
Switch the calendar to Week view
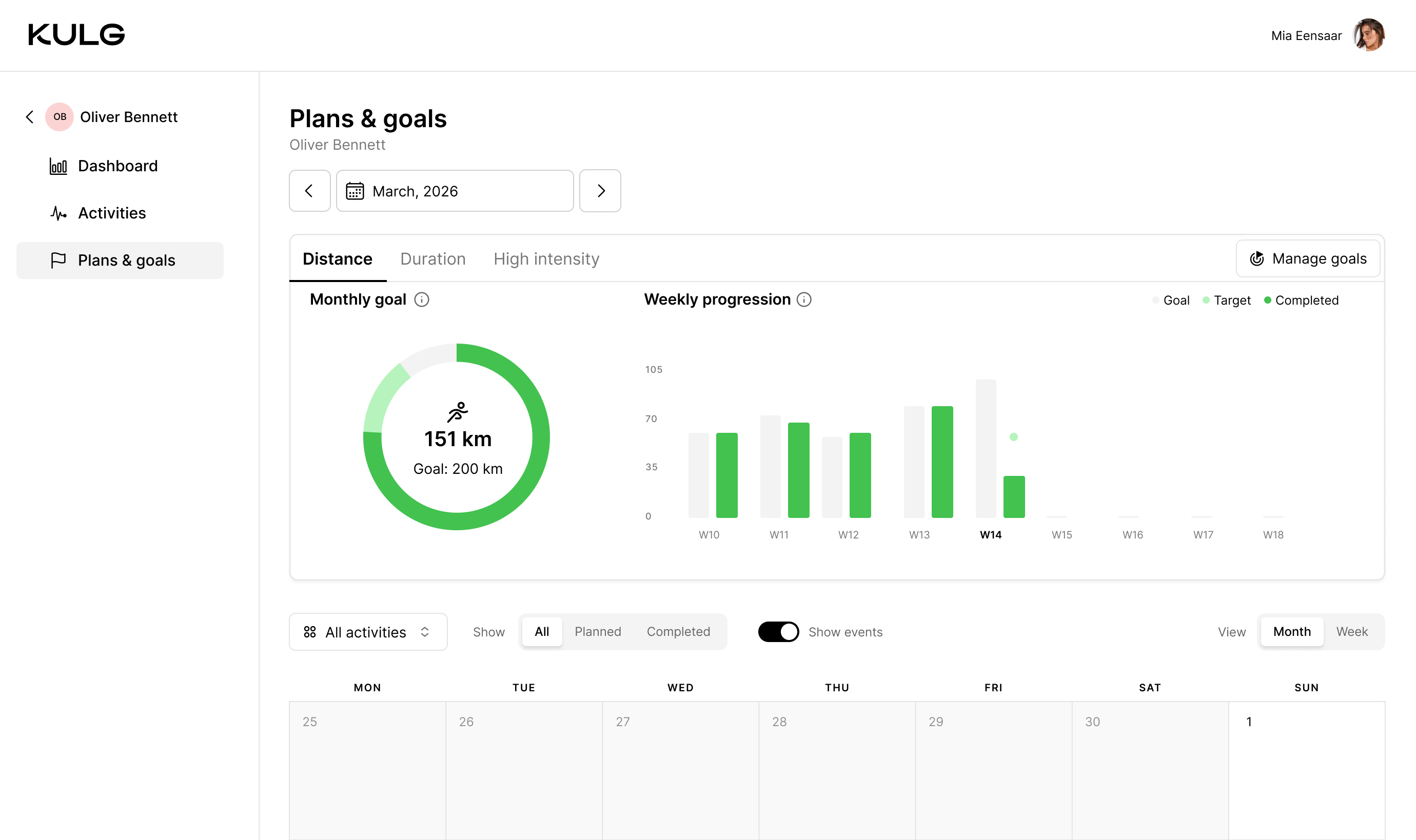(x=1351, y=632)
